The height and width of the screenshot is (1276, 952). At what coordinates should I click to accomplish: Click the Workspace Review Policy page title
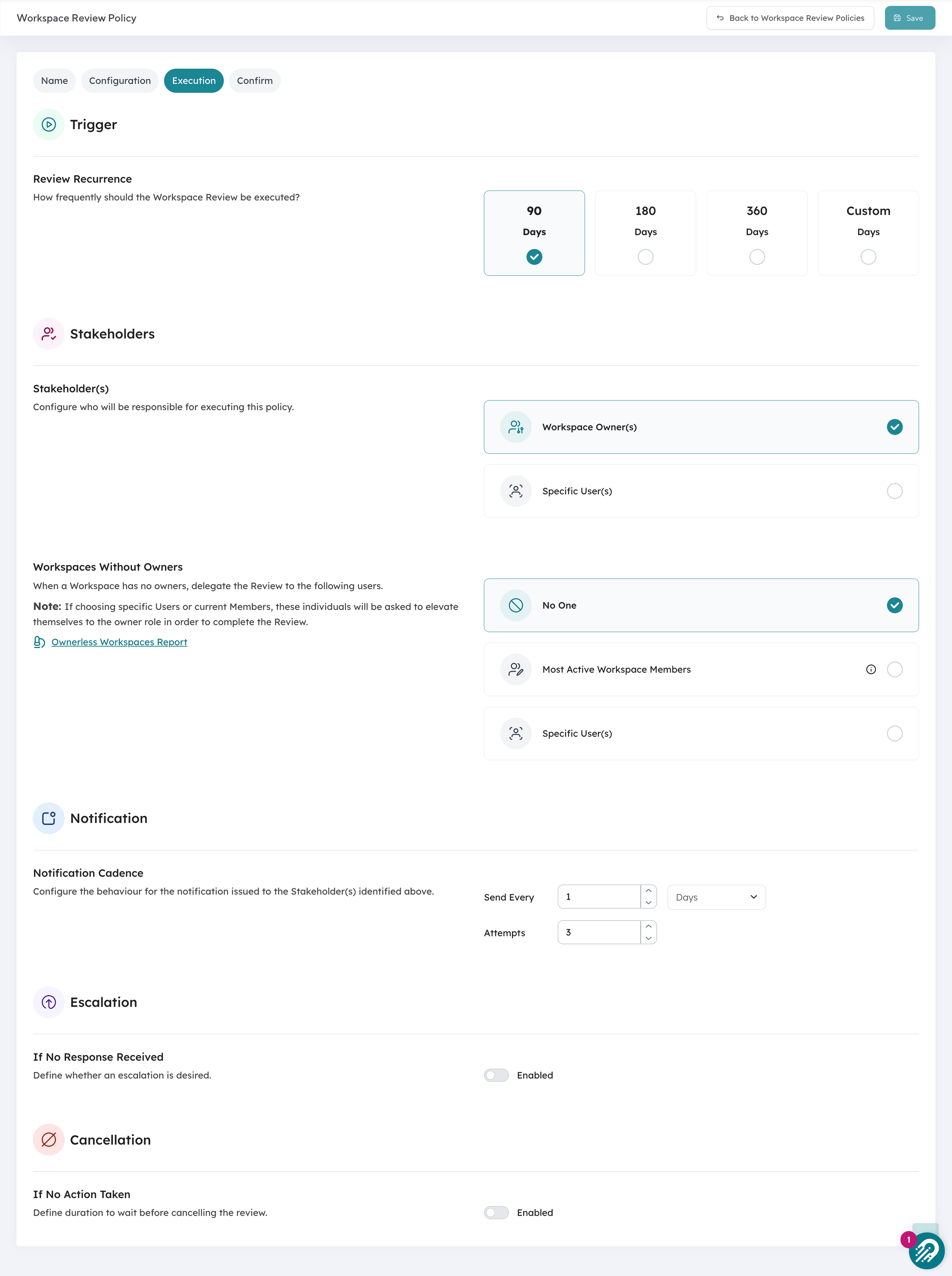click(x=77, y=18)
